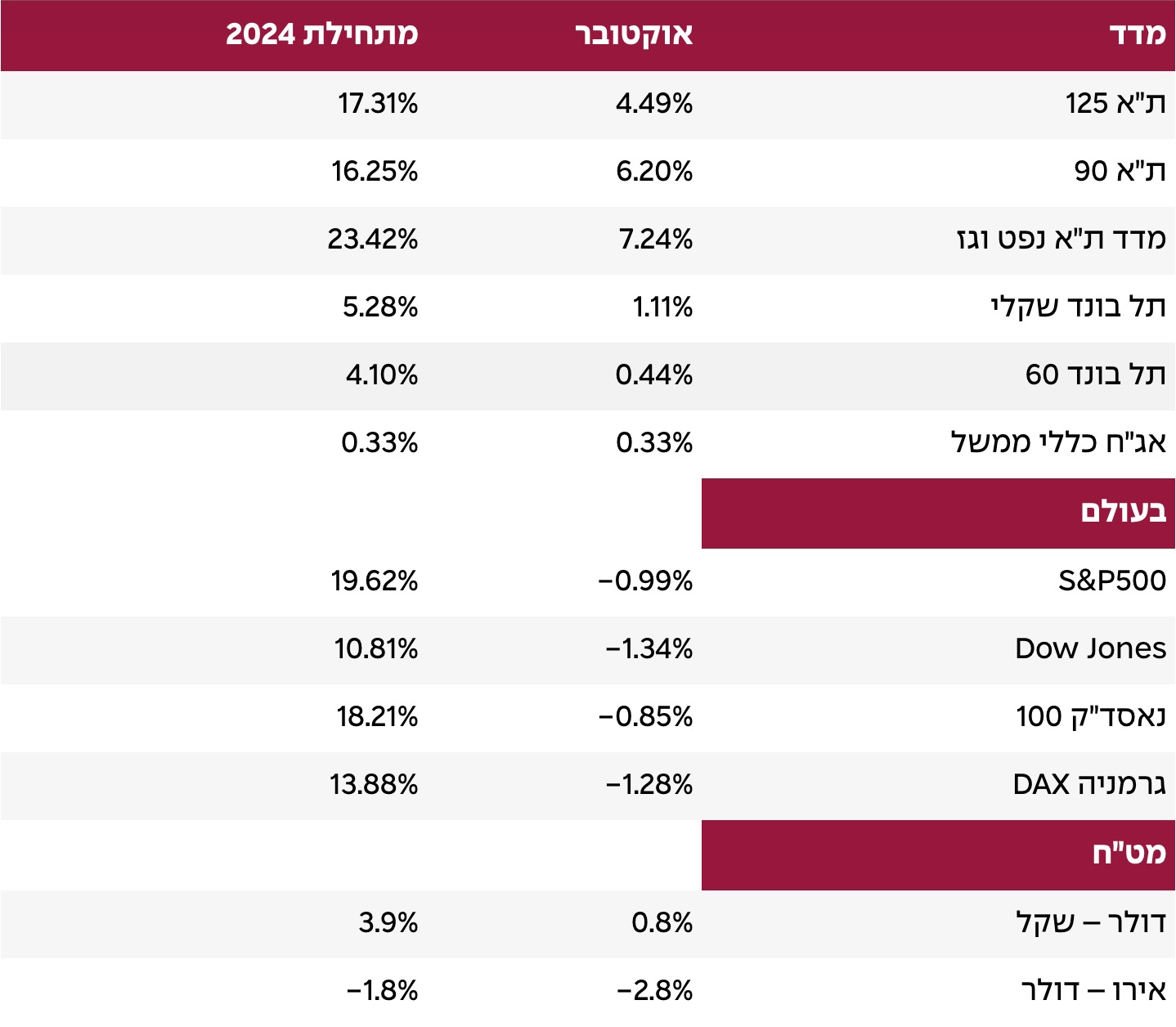Select the ת"א 125 index name
Image resolution: width=1176 pixels, height=1027 pixels.
click(x=1115, y=104)
